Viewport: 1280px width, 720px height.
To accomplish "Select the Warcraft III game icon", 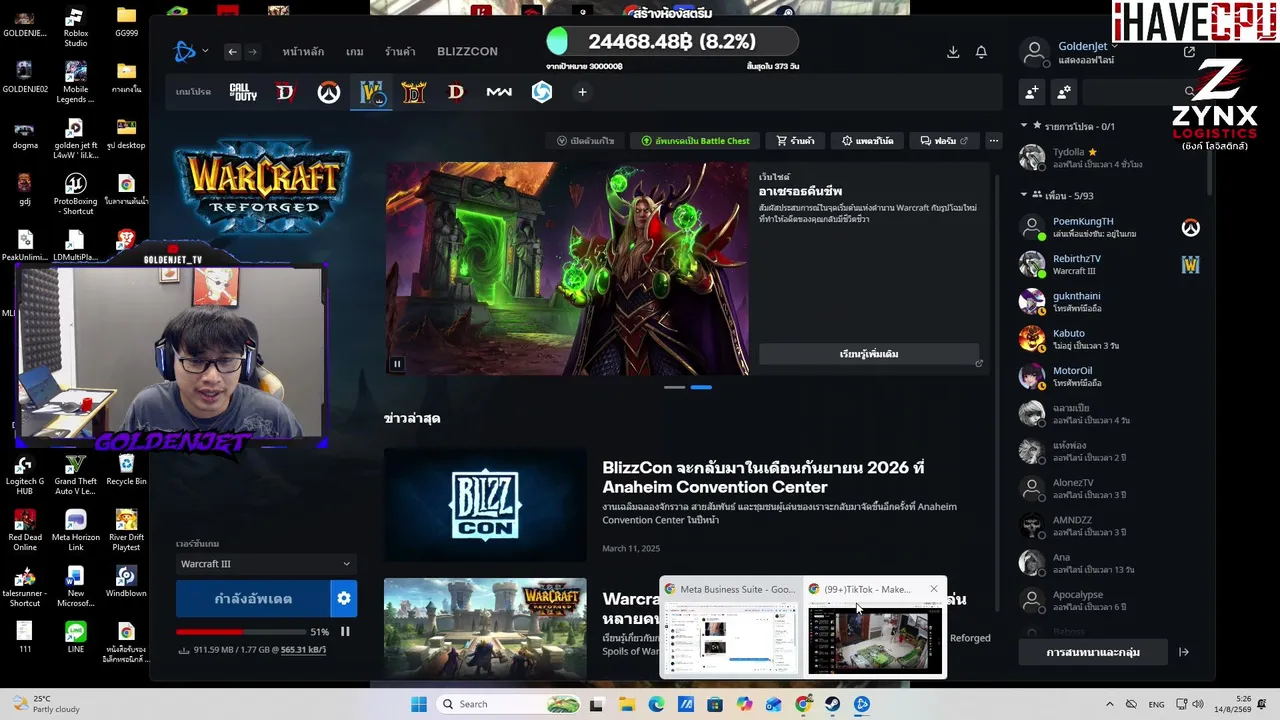I will [x=371, y=92].
